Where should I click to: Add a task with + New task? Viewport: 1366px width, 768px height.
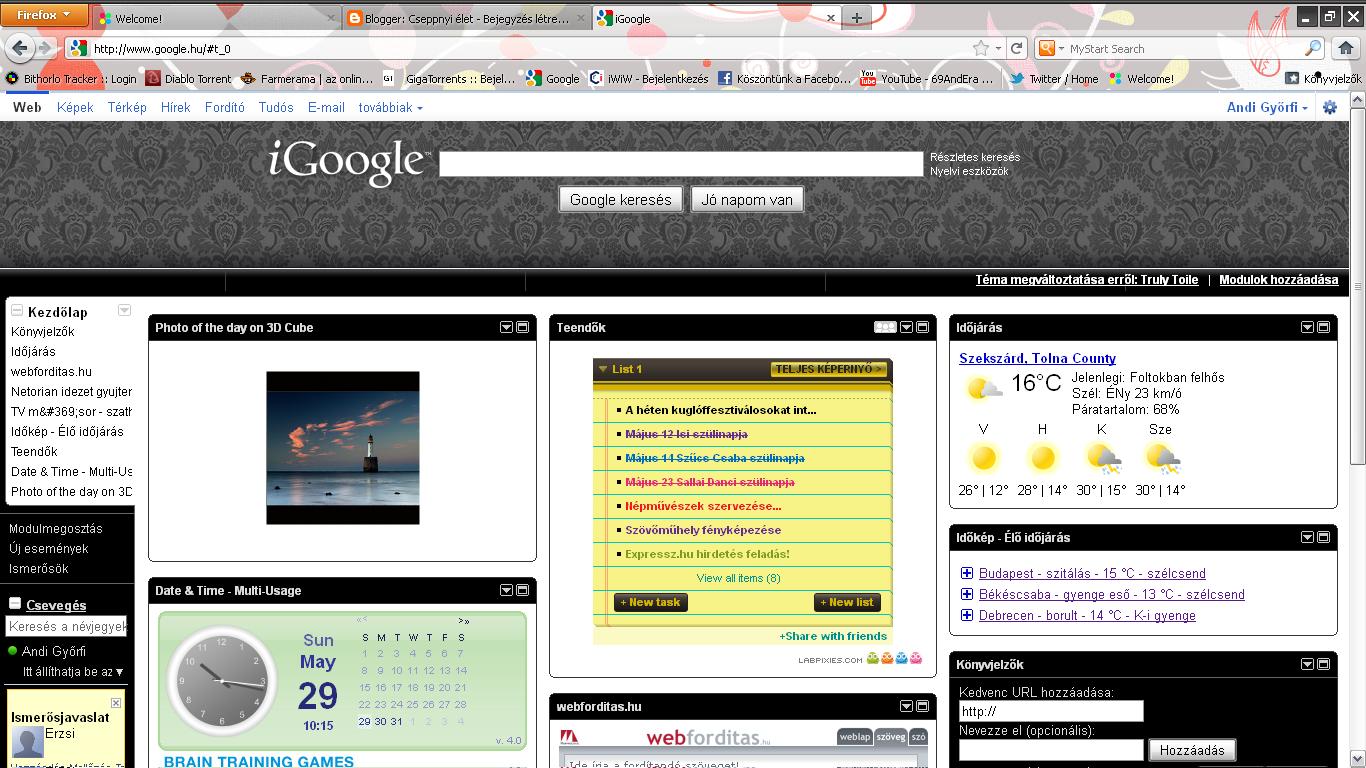point(651,602)
